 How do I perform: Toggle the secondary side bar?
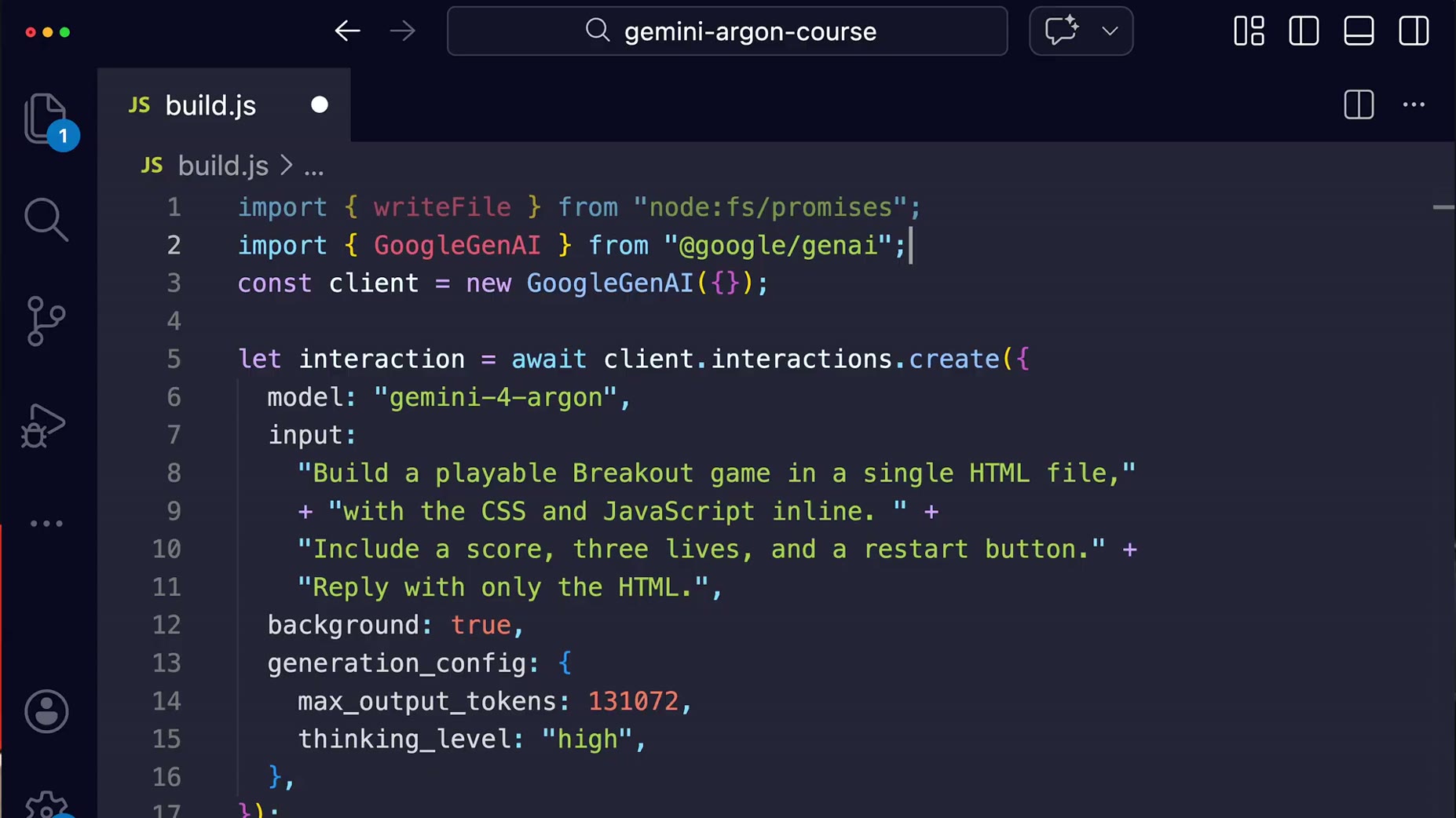pos(1414,31)
